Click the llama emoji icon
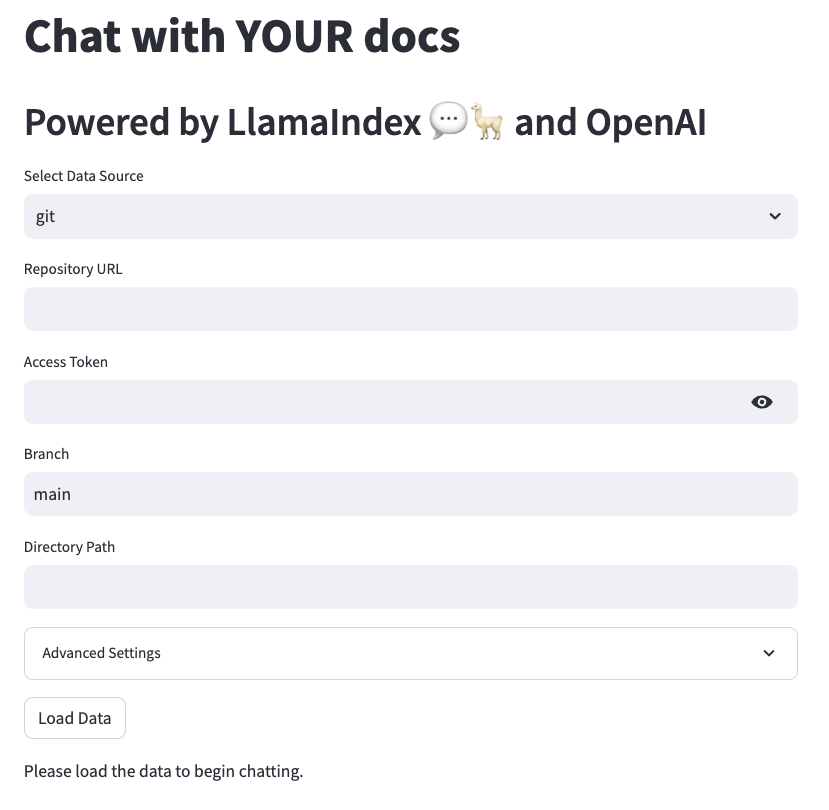 pos(488,122)
